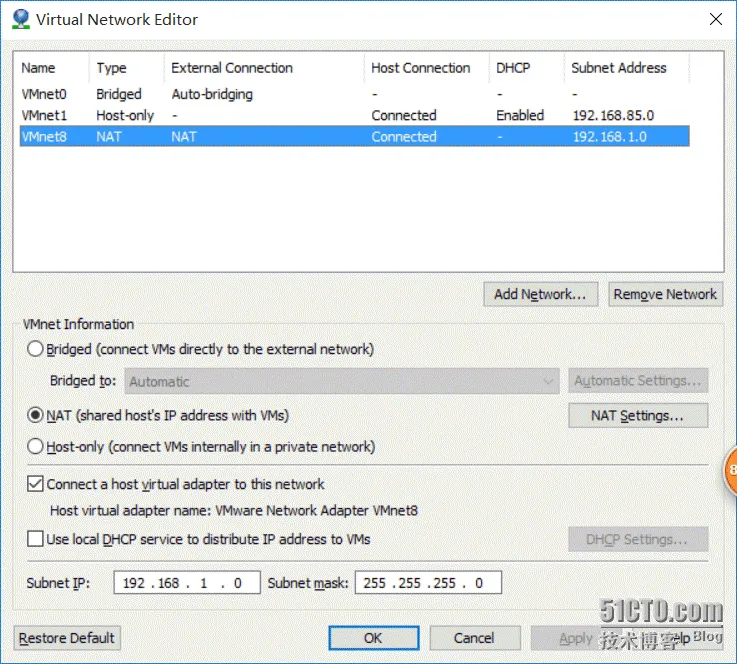This screenshot has width=737, height=664.
Task: Click the 192.168.1.0 subnet cell
Action: pos(610,137)
